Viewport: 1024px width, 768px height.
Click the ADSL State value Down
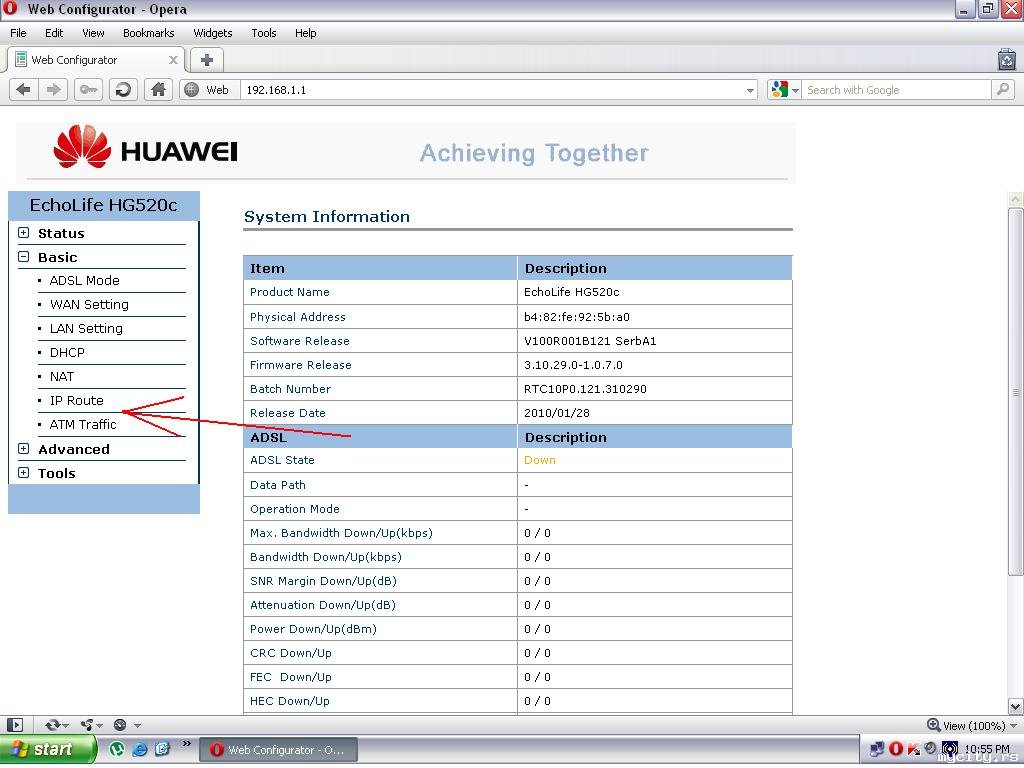[539, 460]
